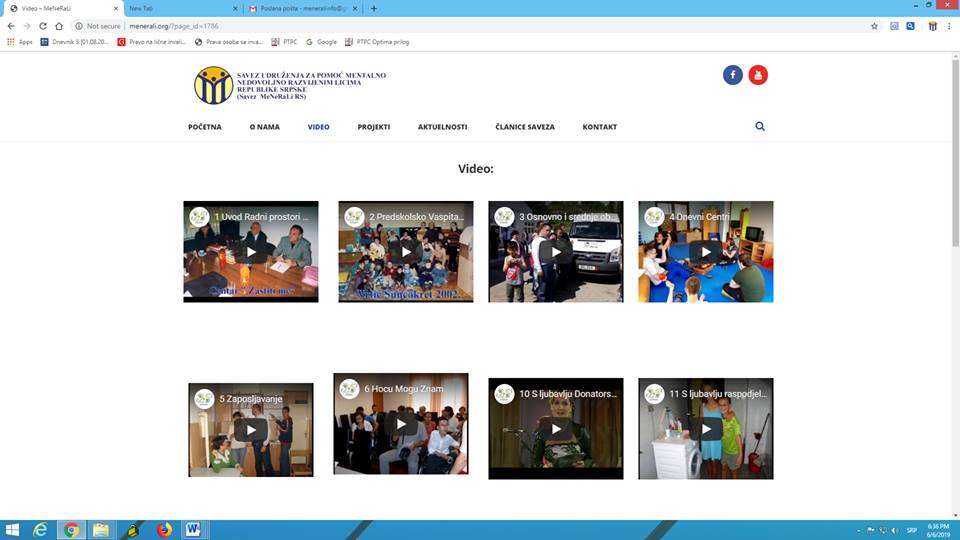This screenshot has width=960, height=540.
Task: Go to browser home page
Action: click(x=59, y=26)
